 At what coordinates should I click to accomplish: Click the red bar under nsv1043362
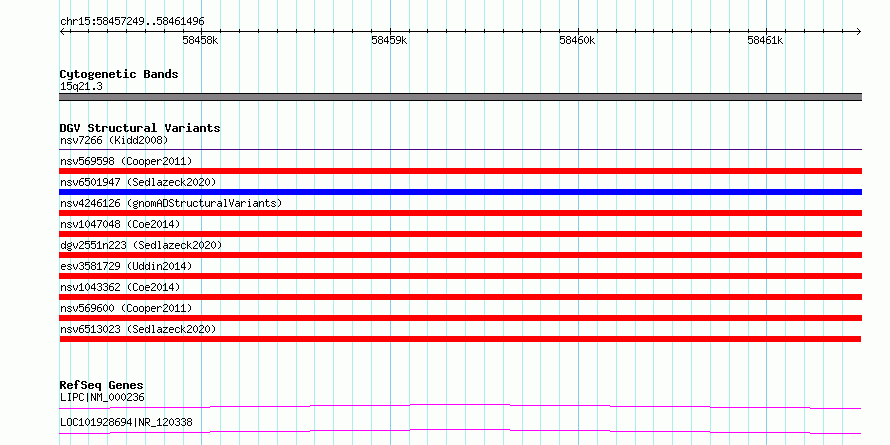pyautogui.click(x=460, y=297)
